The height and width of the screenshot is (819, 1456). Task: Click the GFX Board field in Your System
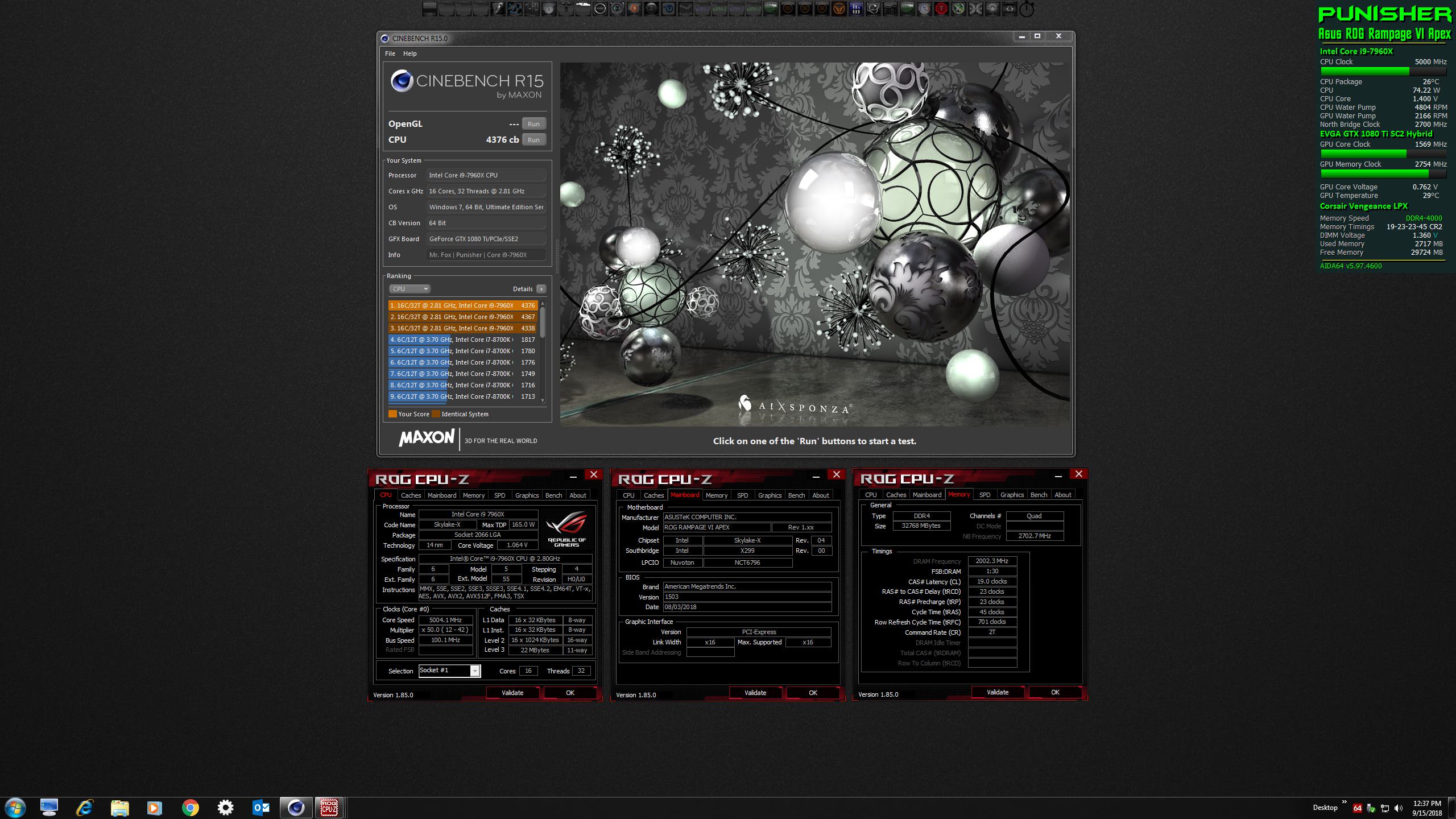486,239
